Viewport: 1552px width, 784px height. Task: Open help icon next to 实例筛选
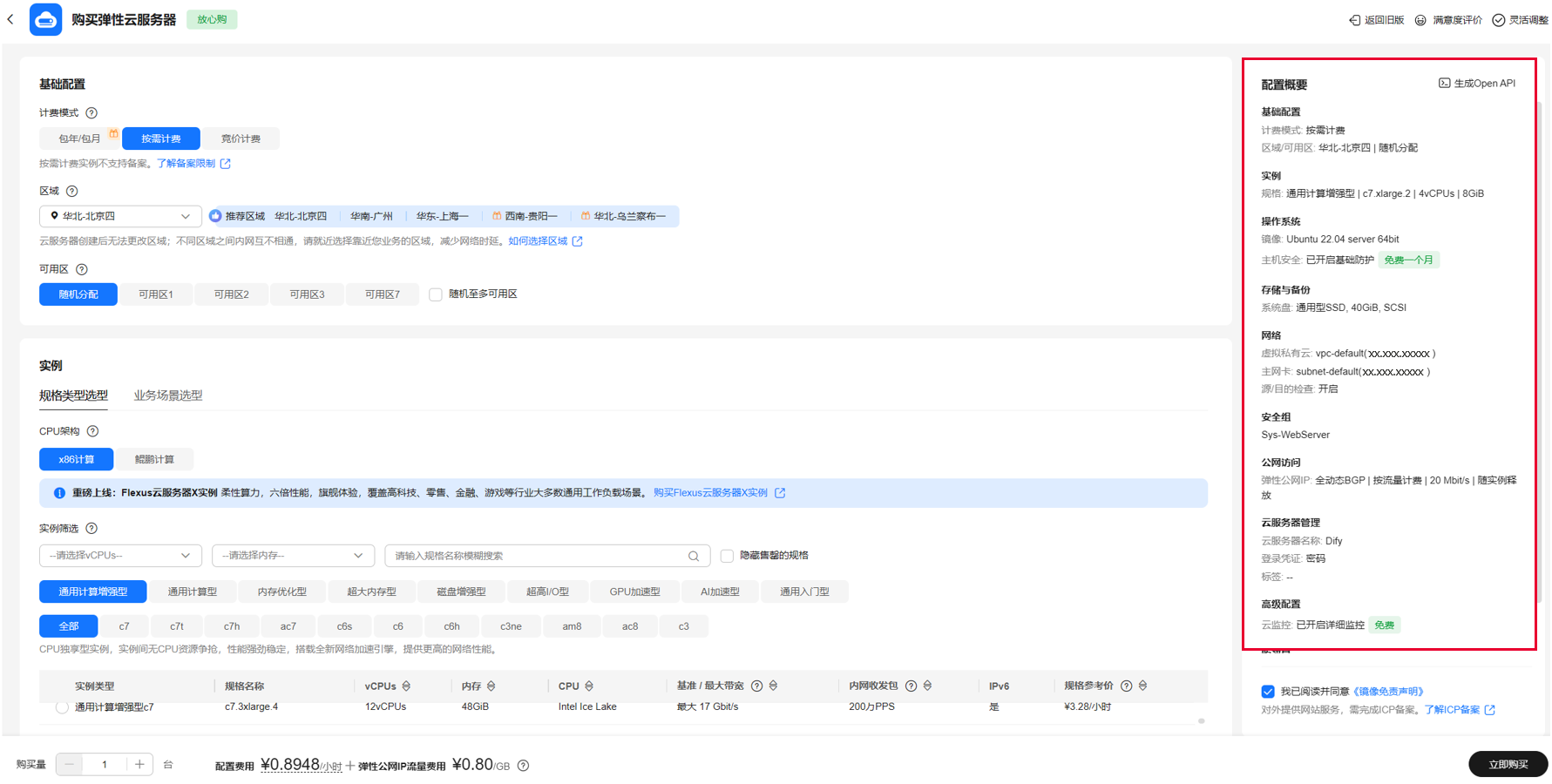[91, 529]
